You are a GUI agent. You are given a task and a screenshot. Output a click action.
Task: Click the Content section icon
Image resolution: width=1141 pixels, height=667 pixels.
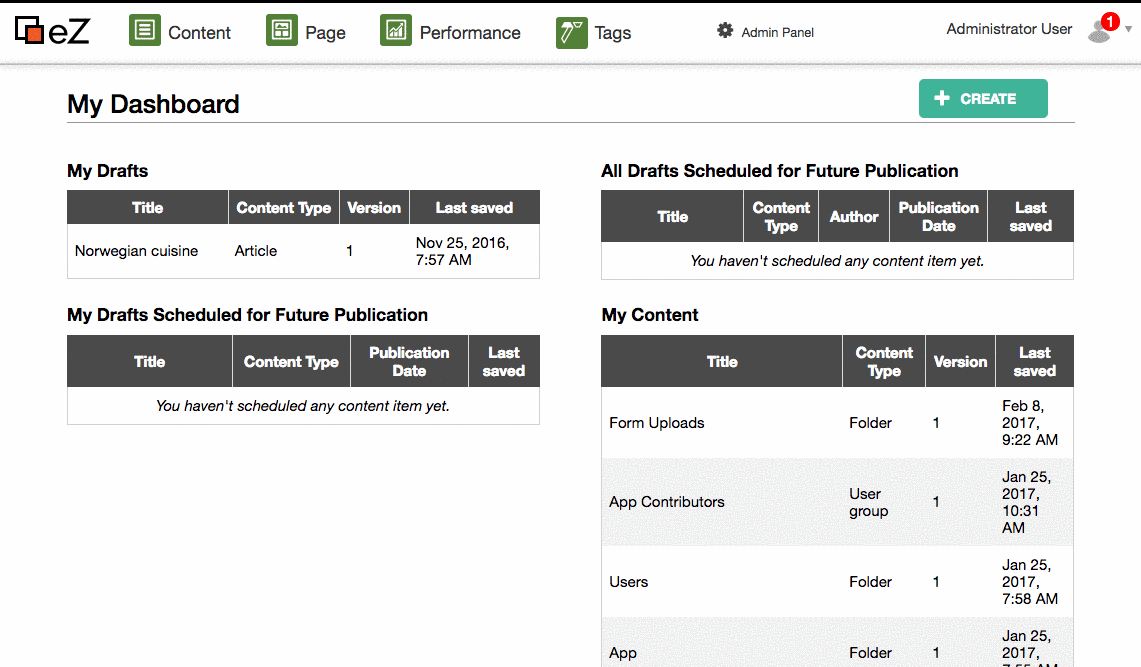click(145, 31)
